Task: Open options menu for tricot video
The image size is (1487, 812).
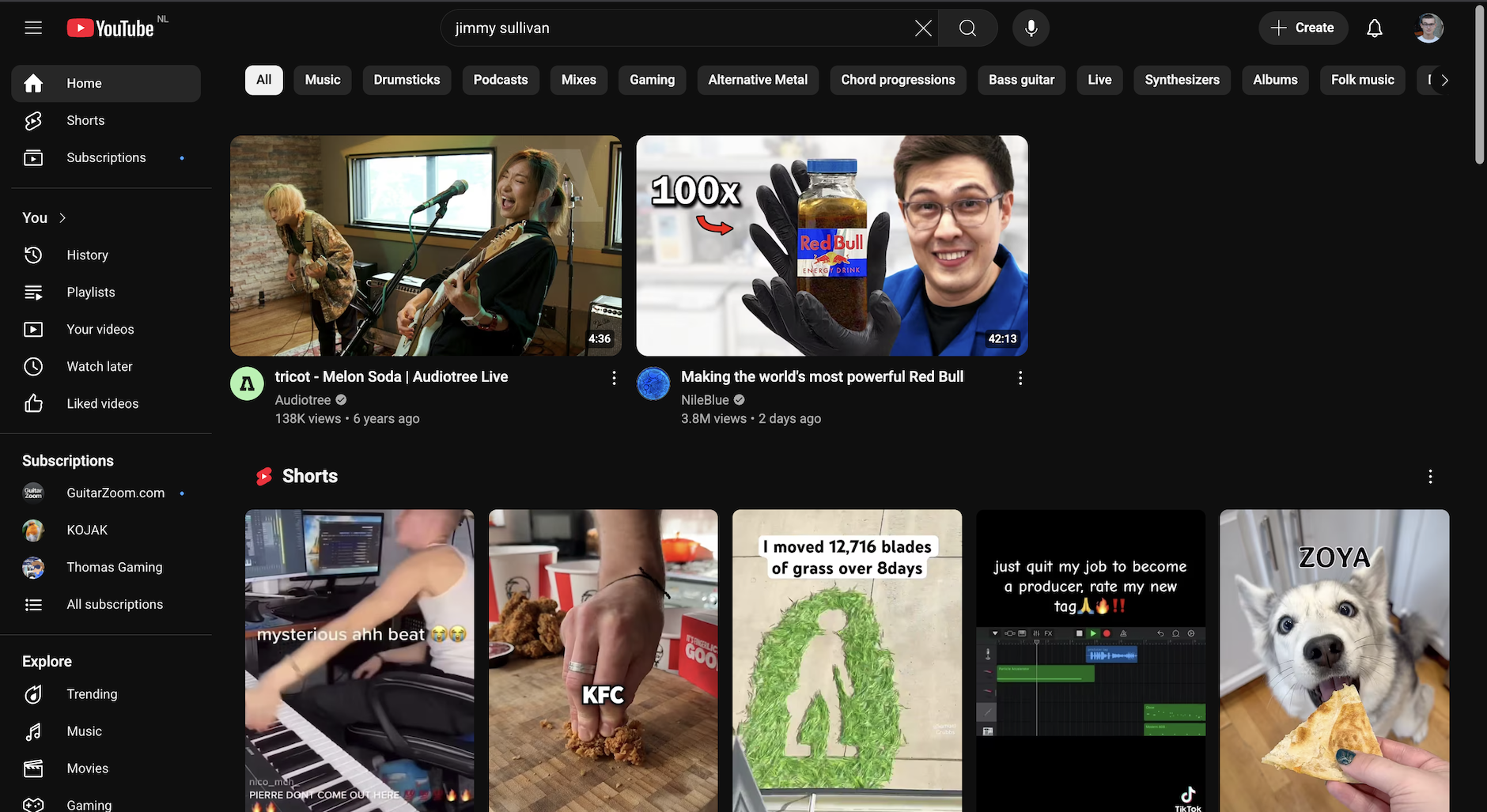Action: (x=614, y=378)
